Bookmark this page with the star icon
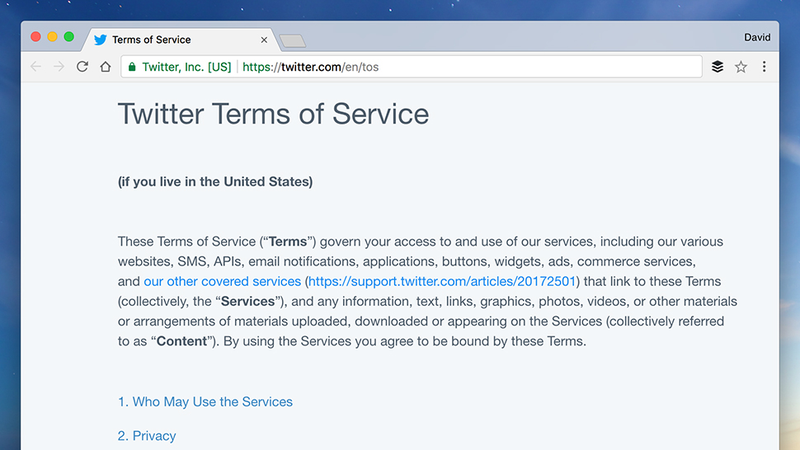Image resolution: width=800 pixels, height=450 pixels. (x=741, y=67)
